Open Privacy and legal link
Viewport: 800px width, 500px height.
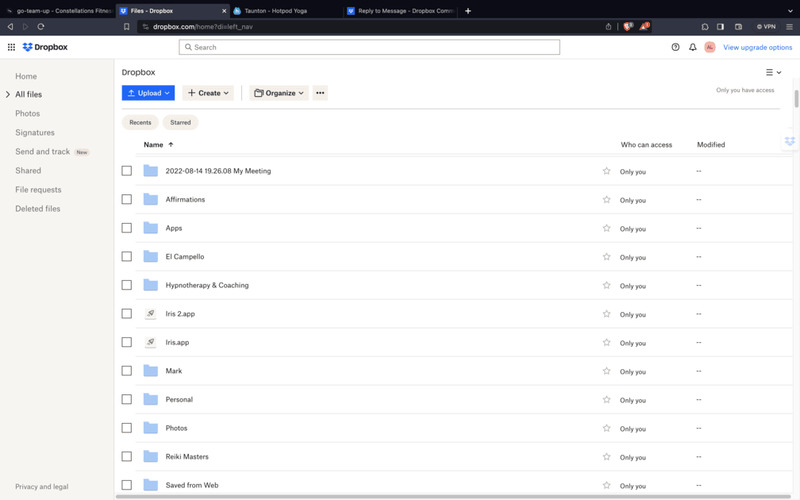click(42, 487)
